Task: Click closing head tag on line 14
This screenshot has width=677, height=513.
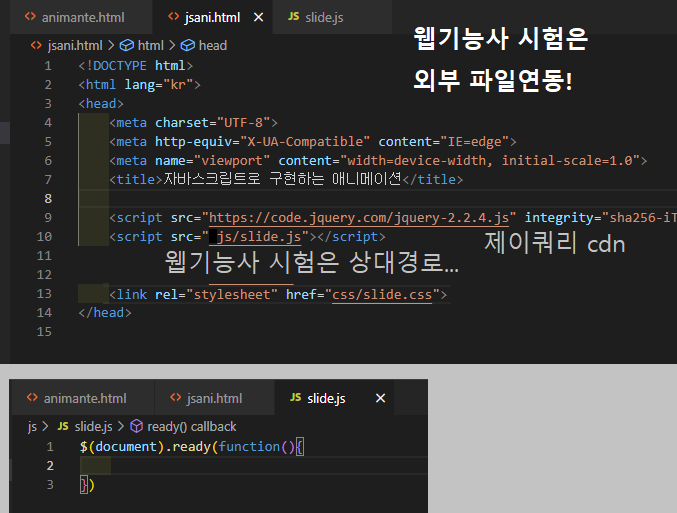Action: tap(105, 313)
